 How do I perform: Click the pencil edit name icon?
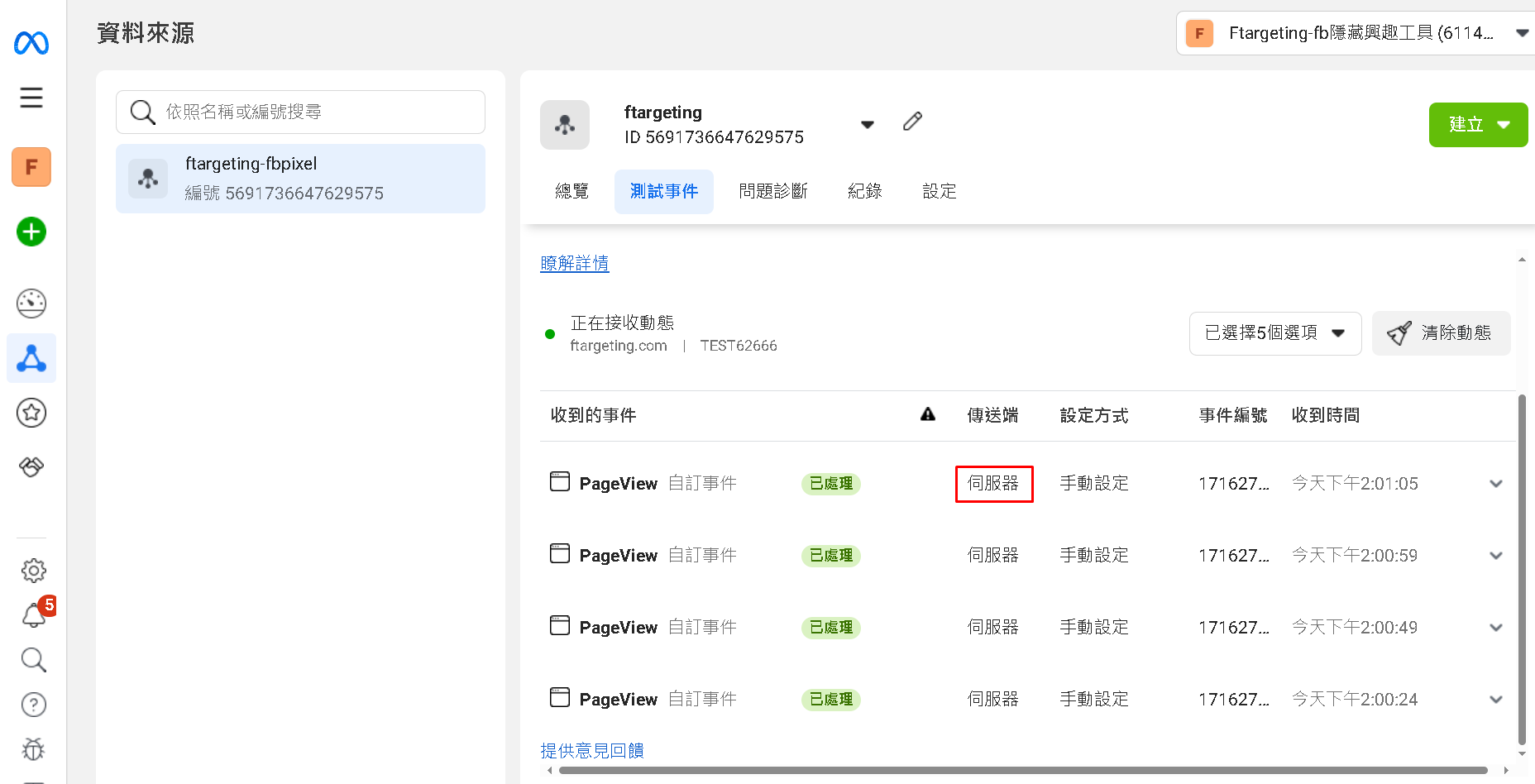[912, 122]
